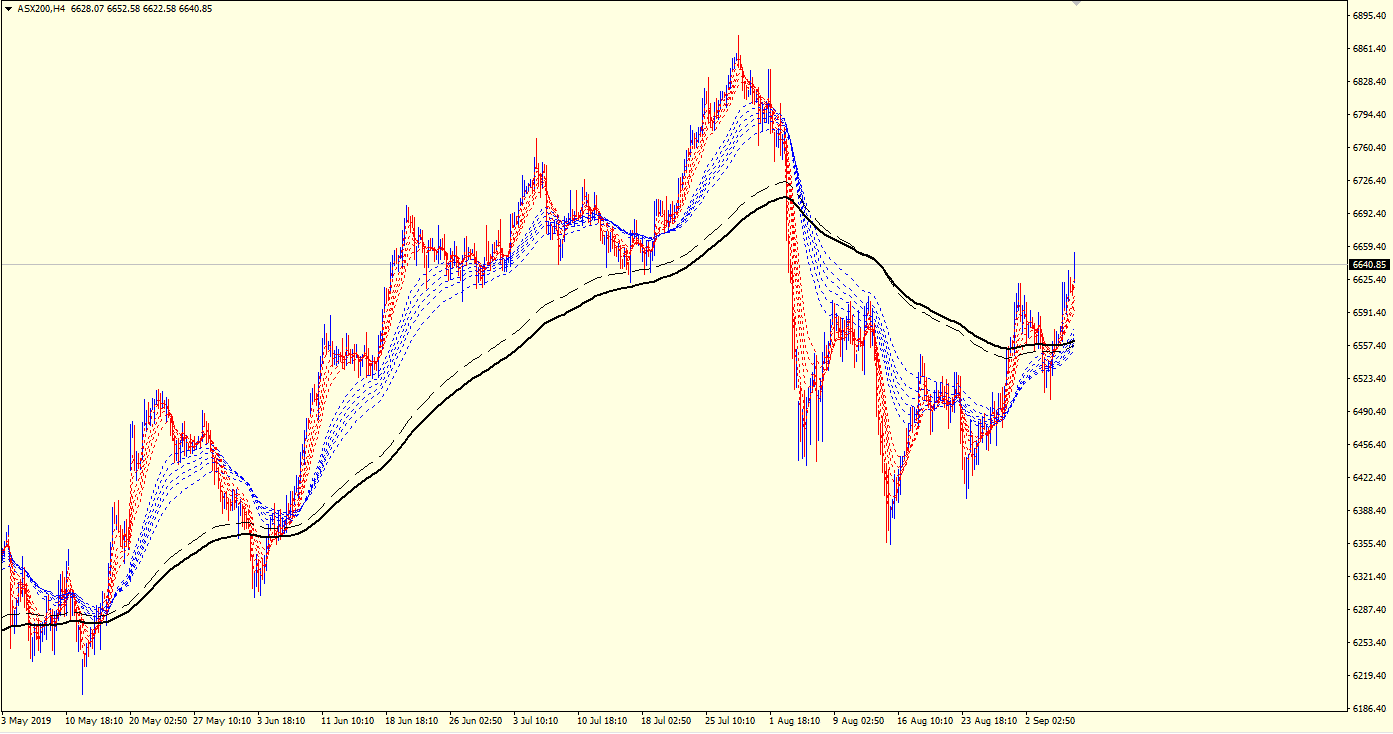Click the 10 Jul 18:10 time label
1393x734 pixels.
[602, 720]
